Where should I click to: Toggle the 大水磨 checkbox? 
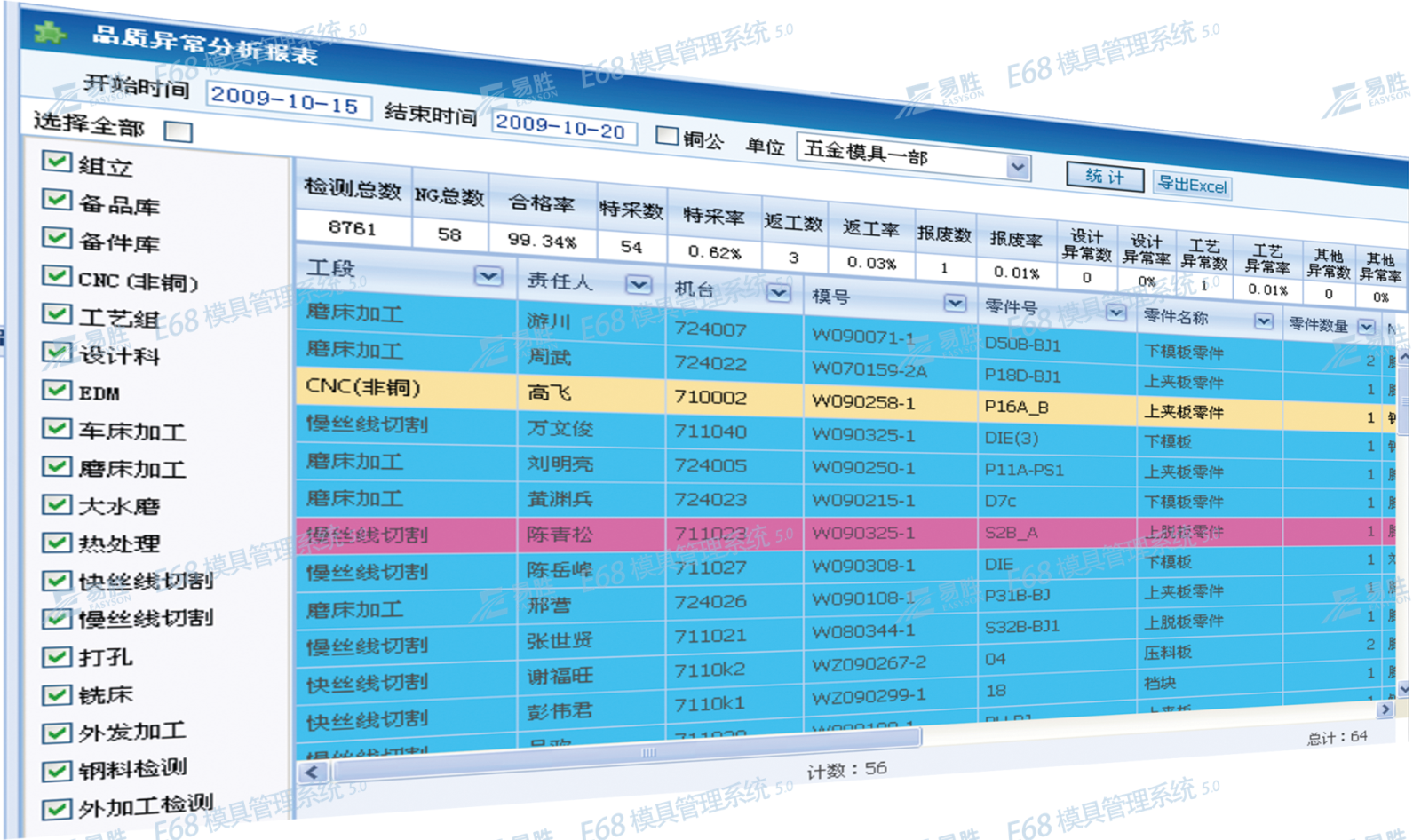[57, 504]
